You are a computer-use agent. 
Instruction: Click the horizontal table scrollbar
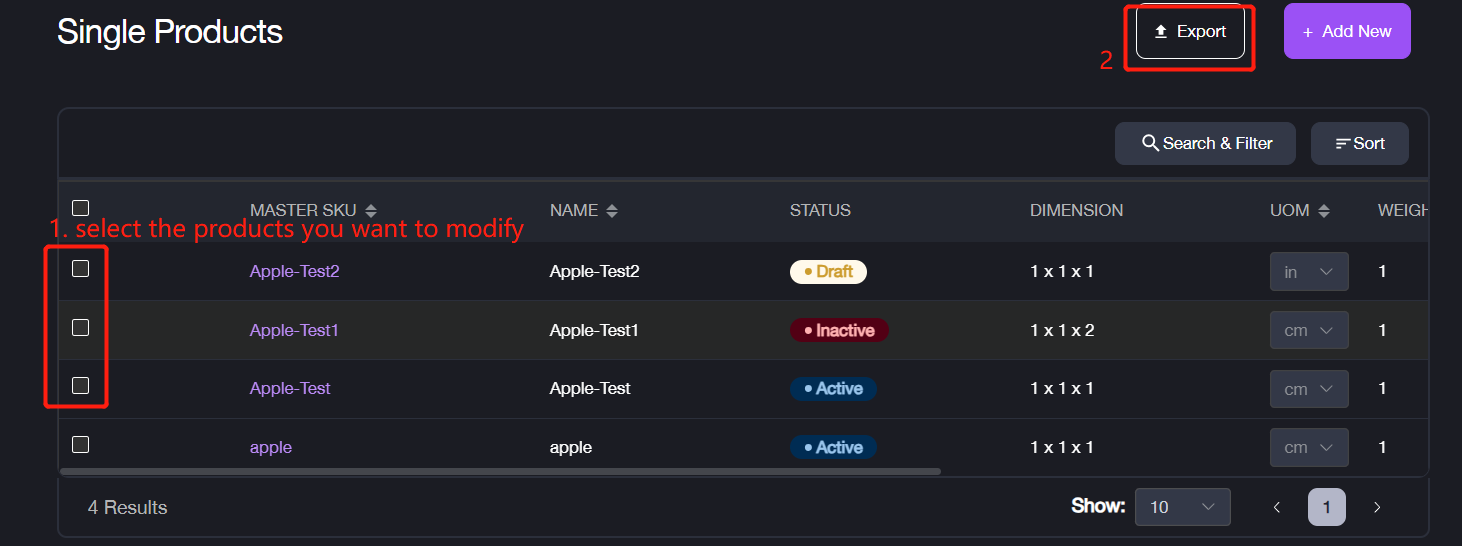[500, 471]
